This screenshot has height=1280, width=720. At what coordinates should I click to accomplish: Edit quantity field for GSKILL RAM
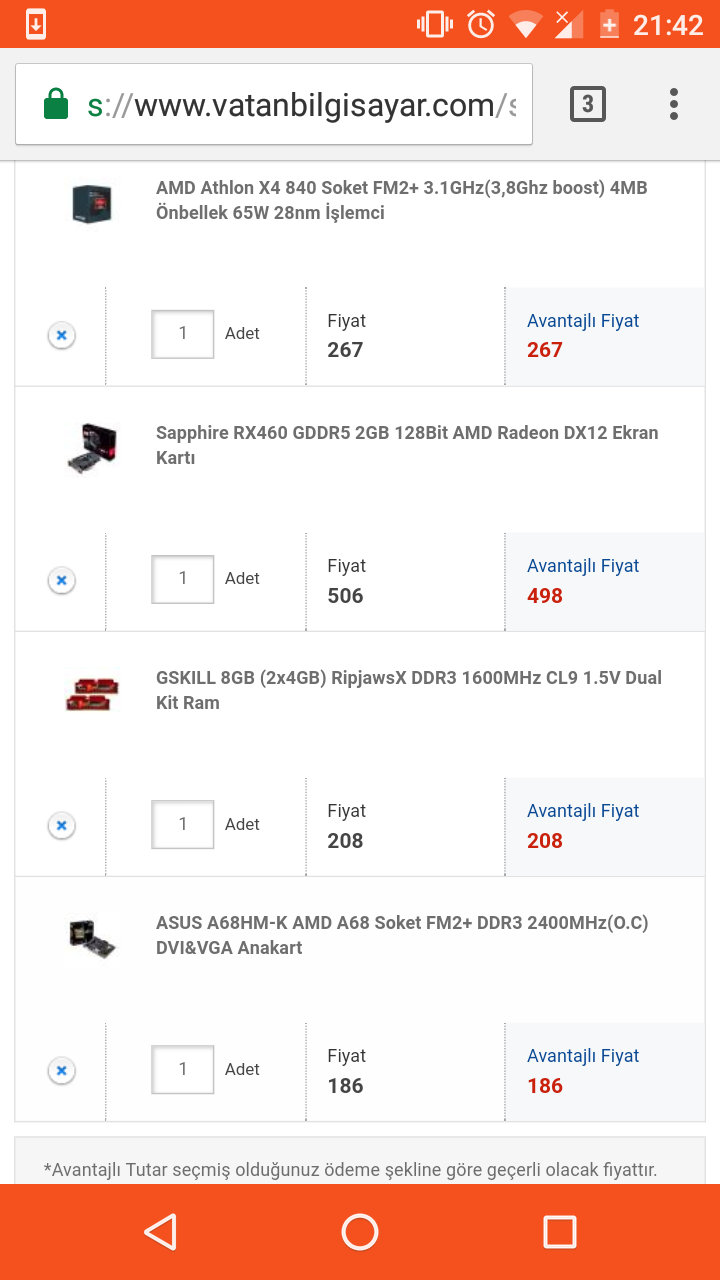pyautogui.click(x=182, y=824)
